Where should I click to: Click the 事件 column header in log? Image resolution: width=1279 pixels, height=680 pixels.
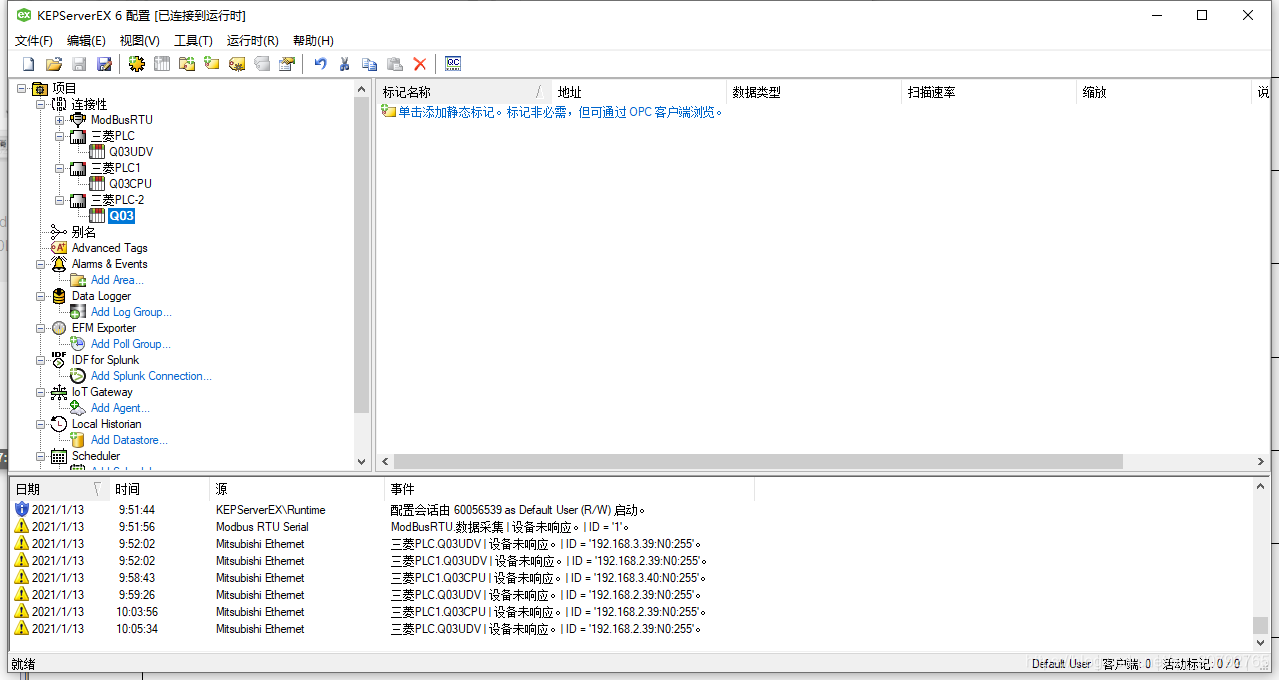click(x=569, y=489)
